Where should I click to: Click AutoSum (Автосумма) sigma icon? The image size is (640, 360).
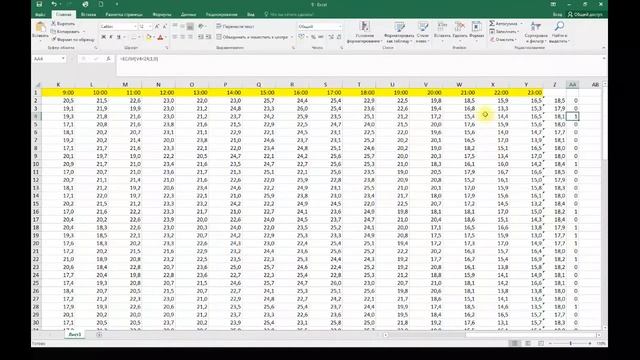[492, 24]
